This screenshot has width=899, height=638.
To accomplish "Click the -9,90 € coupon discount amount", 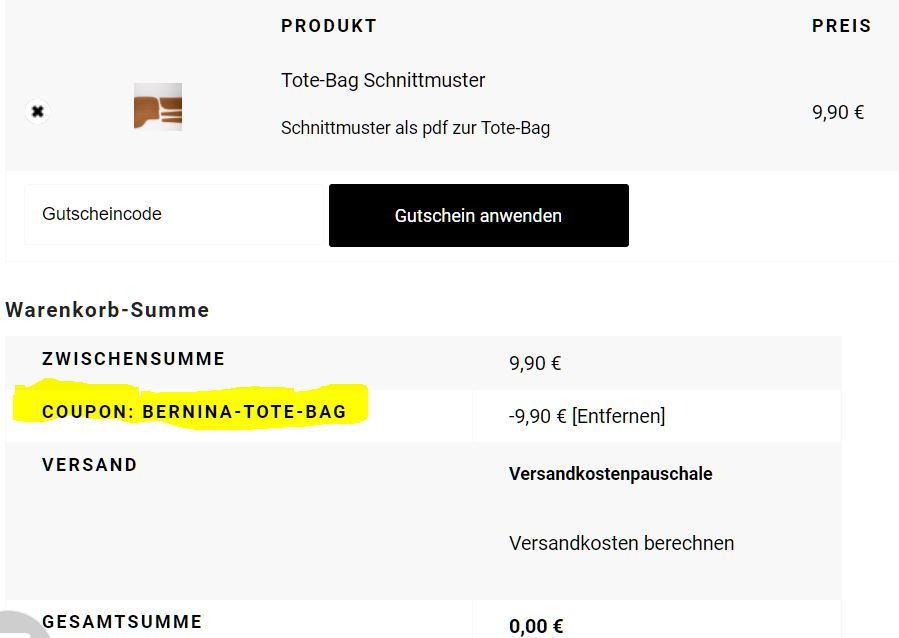I will (537, 416).
